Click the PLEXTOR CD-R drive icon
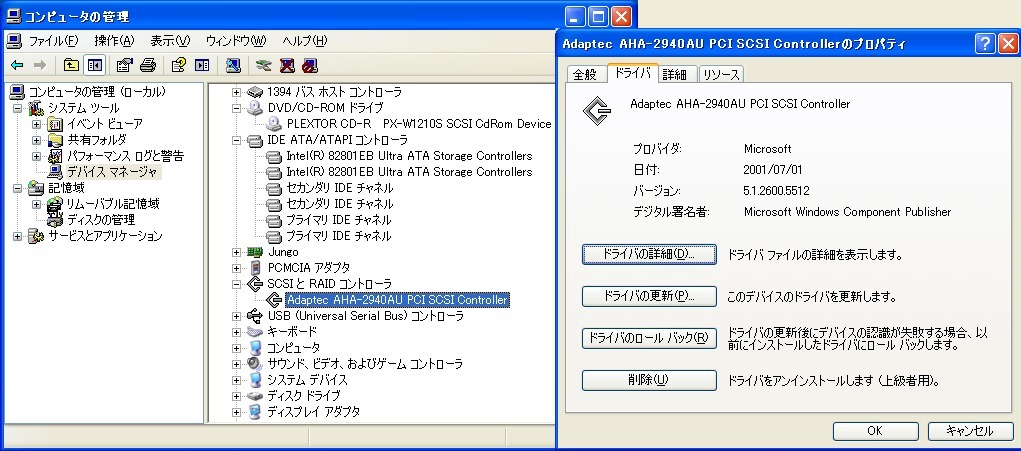The image size is (1021, 451). (x=274, y=124)
